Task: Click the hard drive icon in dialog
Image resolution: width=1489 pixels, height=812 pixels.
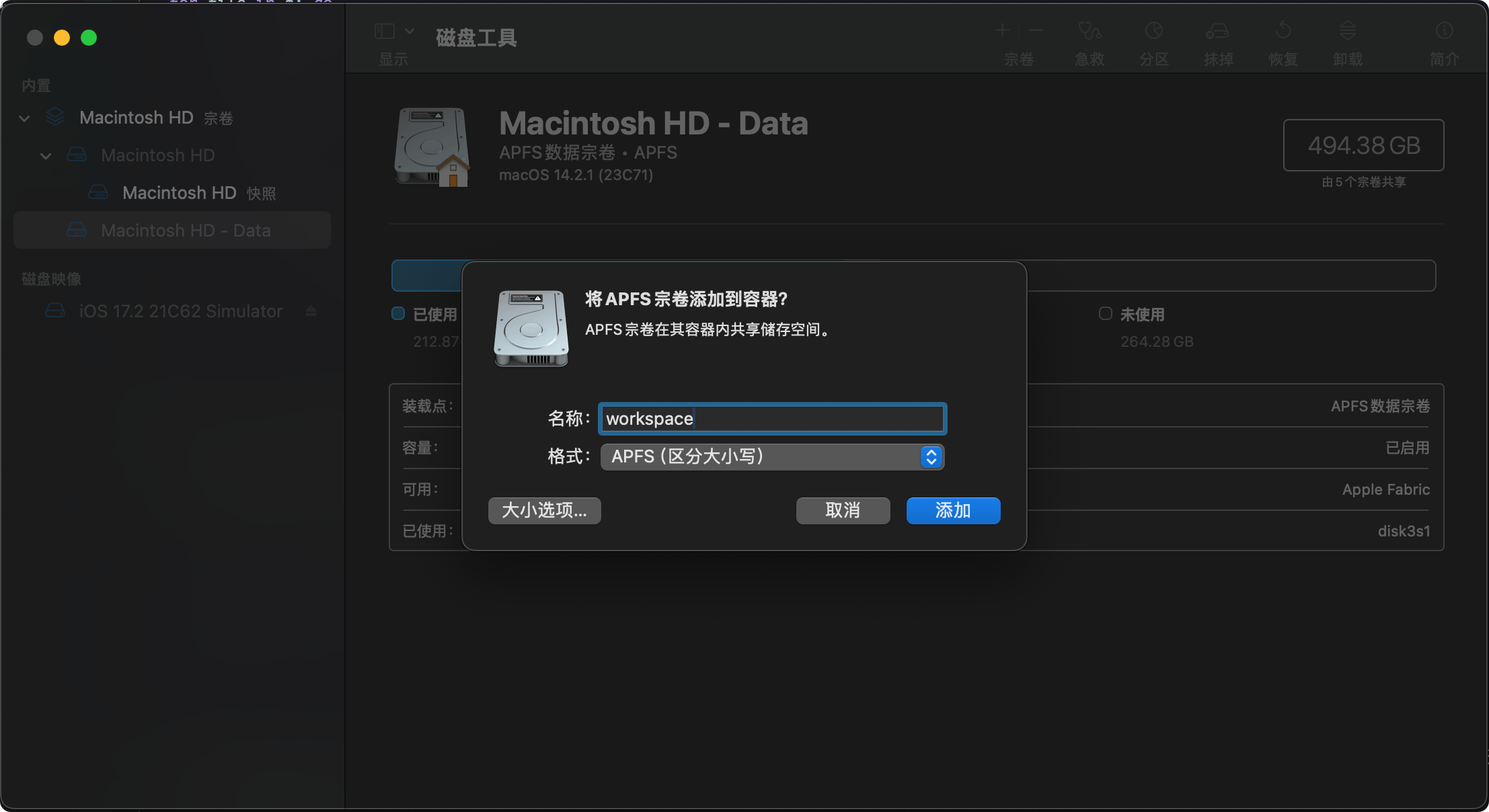Action: 531,329
